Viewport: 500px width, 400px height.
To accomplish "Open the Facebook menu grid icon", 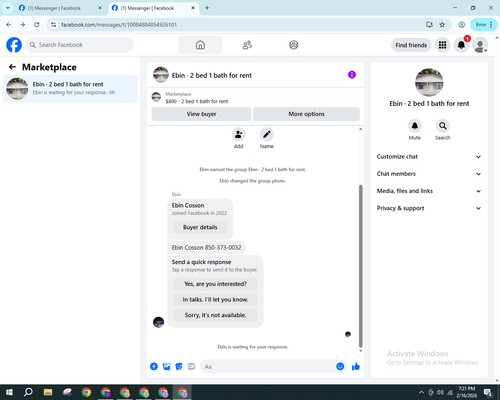I will click(x=442, y=45).
